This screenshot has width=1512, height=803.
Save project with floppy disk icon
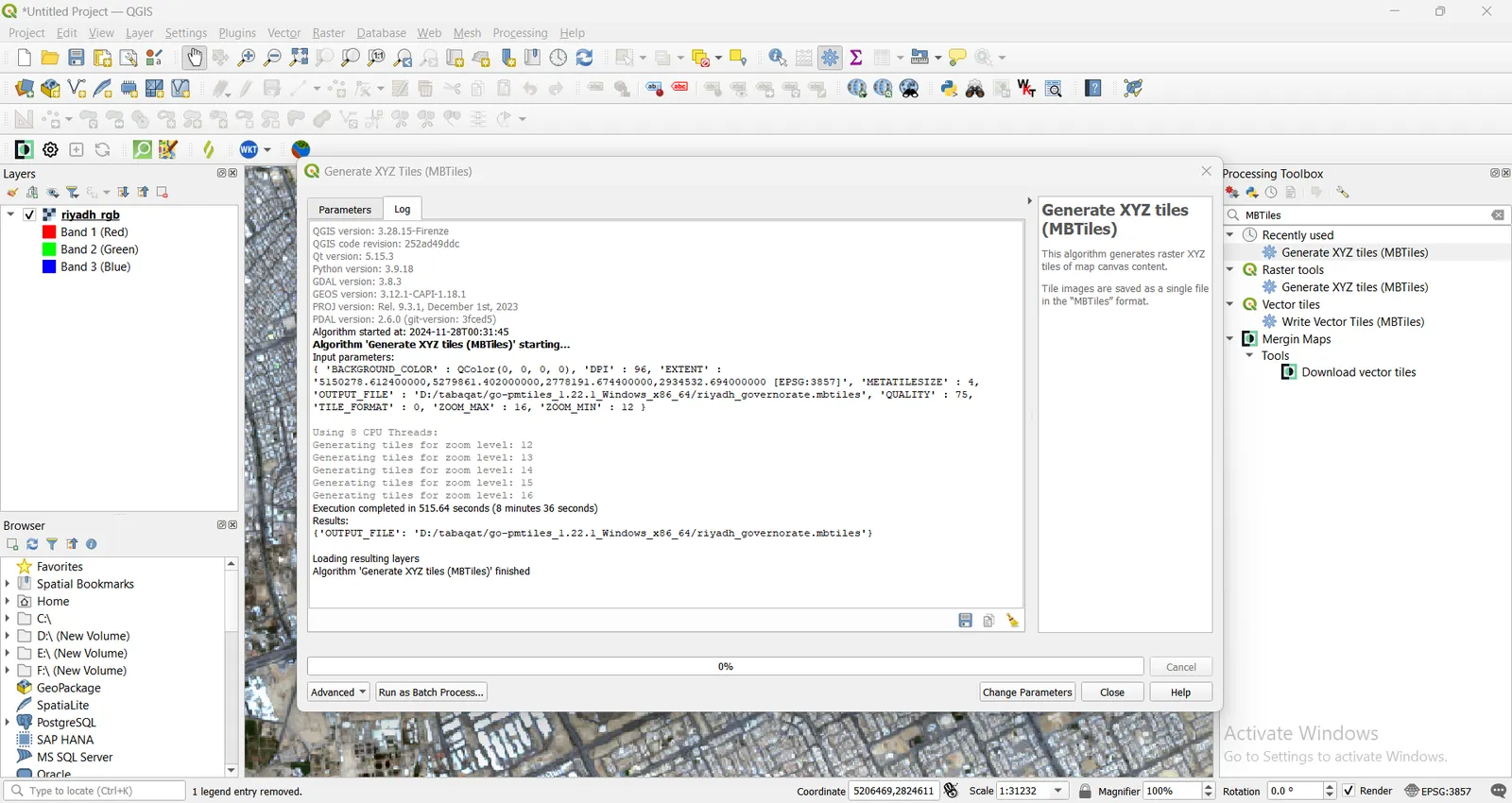(77, 59)
